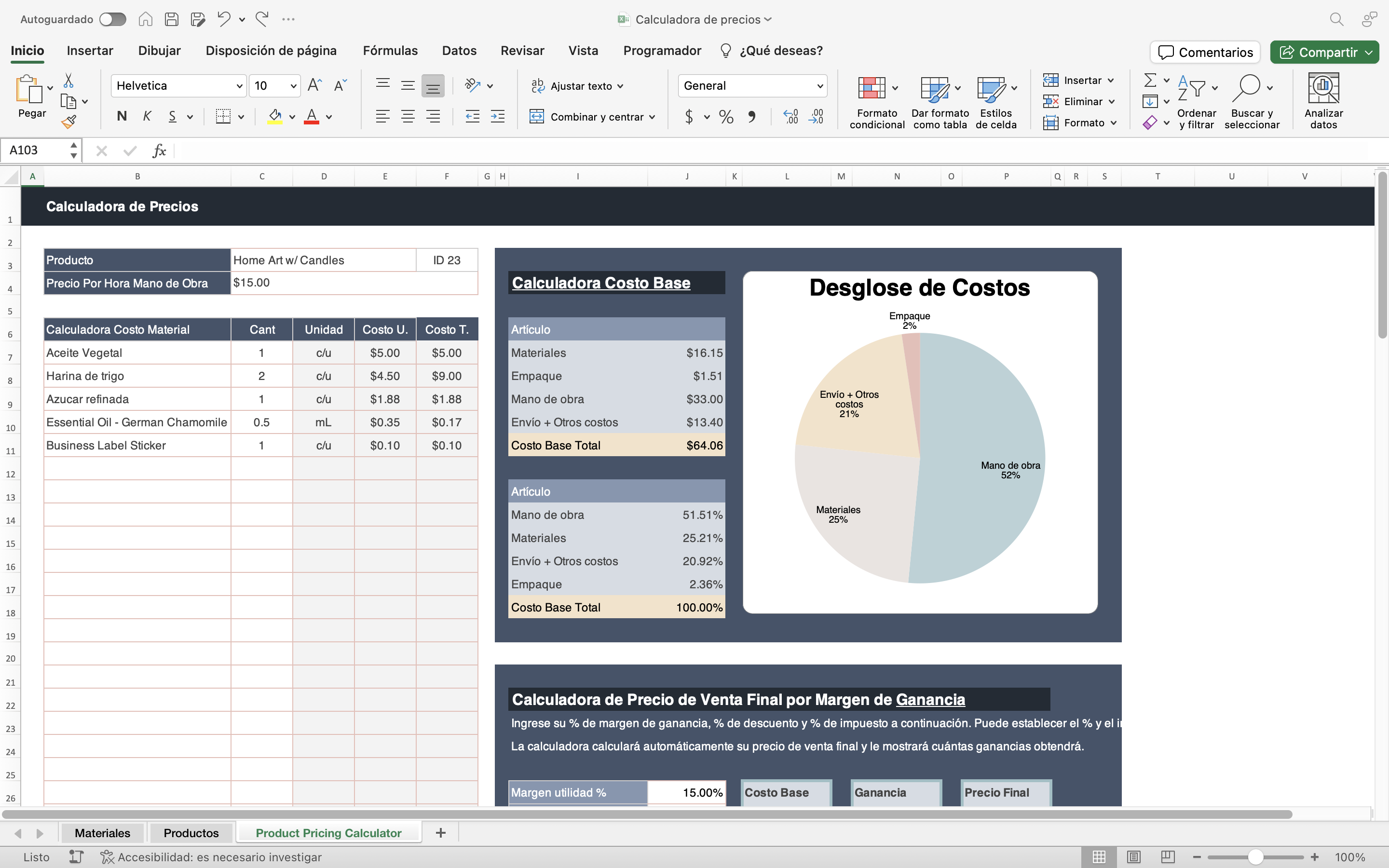Apply percent style format

[x=726, y=117]
